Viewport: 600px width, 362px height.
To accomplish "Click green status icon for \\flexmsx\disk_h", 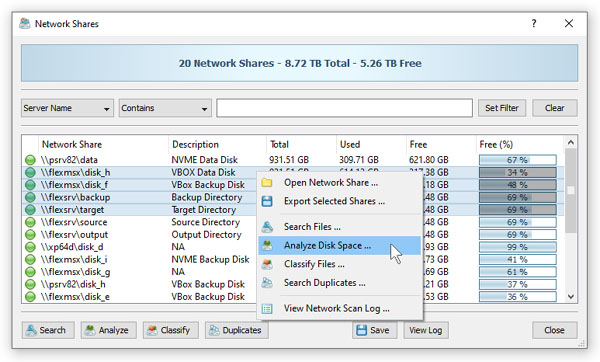I will (x=30, y=173).
